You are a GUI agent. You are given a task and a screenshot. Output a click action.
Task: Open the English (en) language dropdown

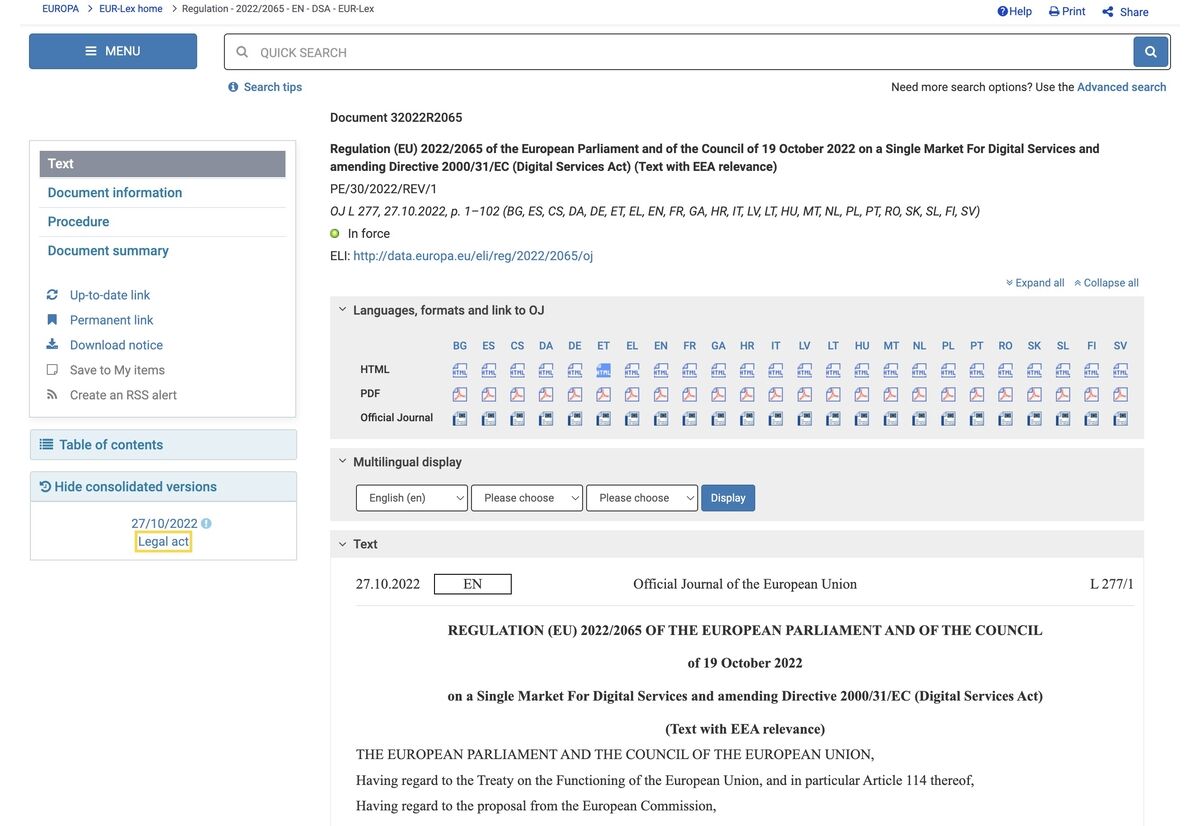(x=412, y=498)
